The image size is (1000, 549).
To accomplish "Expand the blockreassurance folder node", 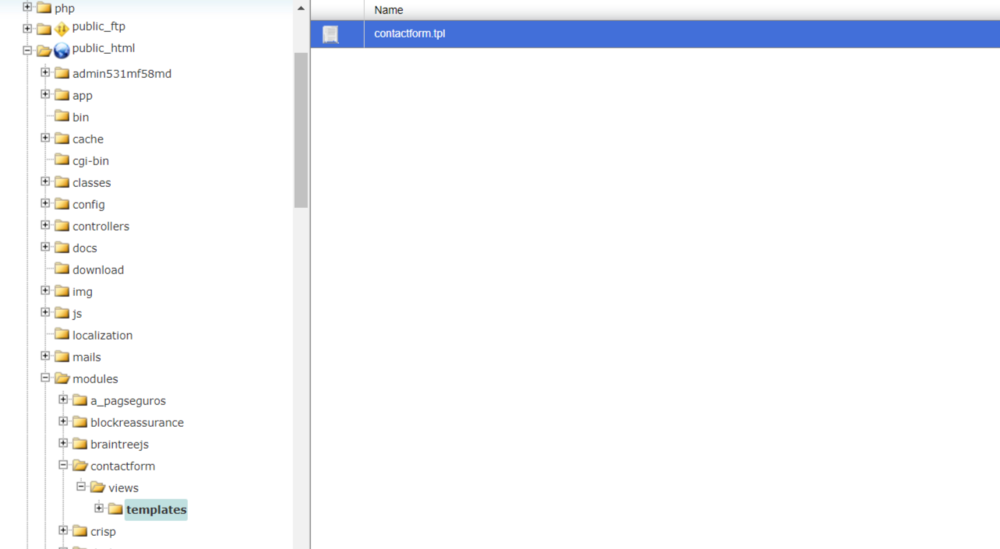I will point(63,421).
